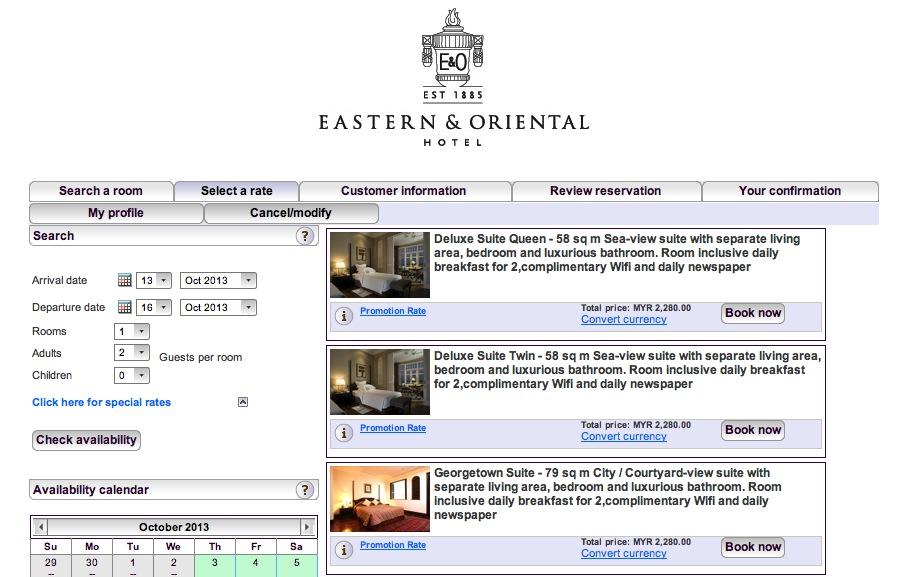Open the departure day dropdown showing 16
The height and width of the screenshot is (577, 905).
[154, 308]
